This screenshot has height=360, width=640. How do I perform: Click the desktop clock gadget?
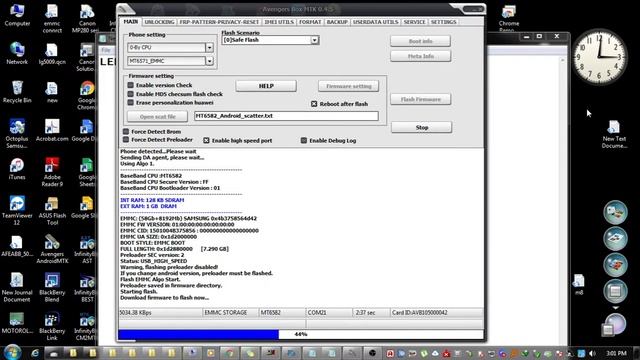[x=600, y=56]
